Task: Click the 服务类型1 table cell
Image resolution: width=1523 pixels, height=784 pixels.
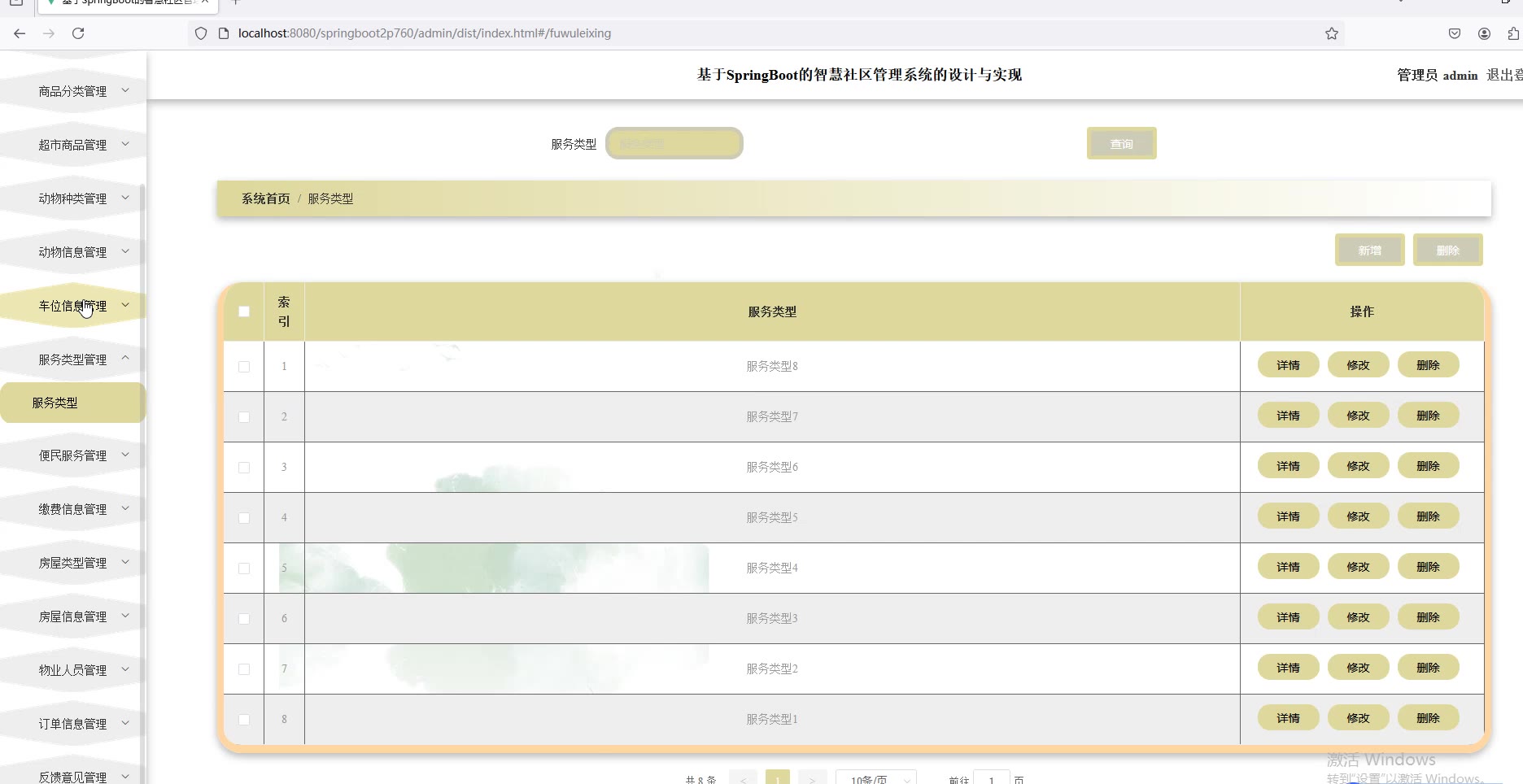Action: 772,719
